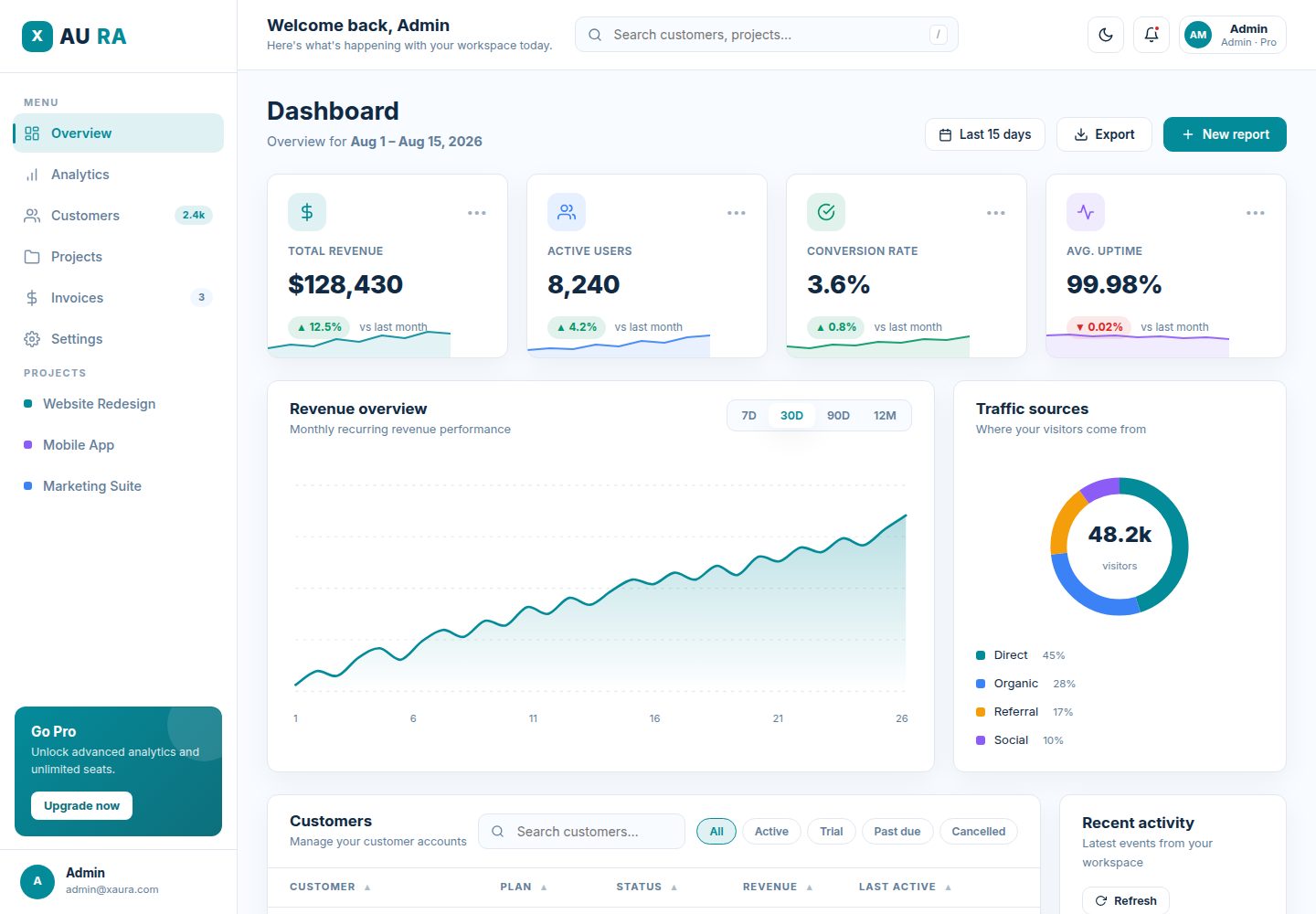
Task: Open Analytics in sidebar menu
Action: (119, 175)
